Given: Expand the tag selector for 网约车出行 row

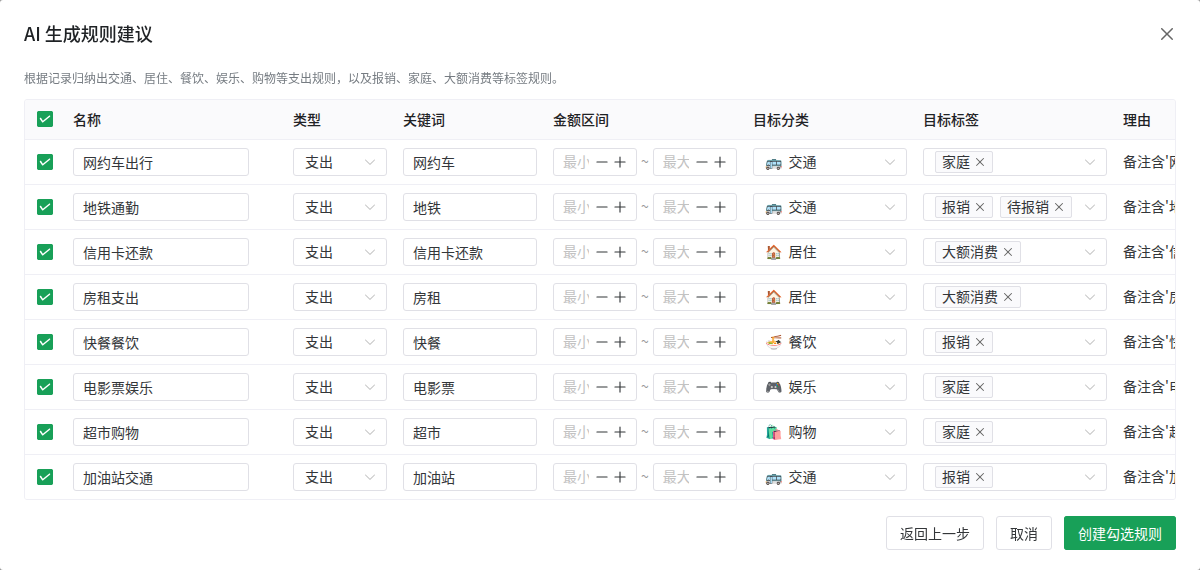Looking at the screenshot, I should 1090,162.
